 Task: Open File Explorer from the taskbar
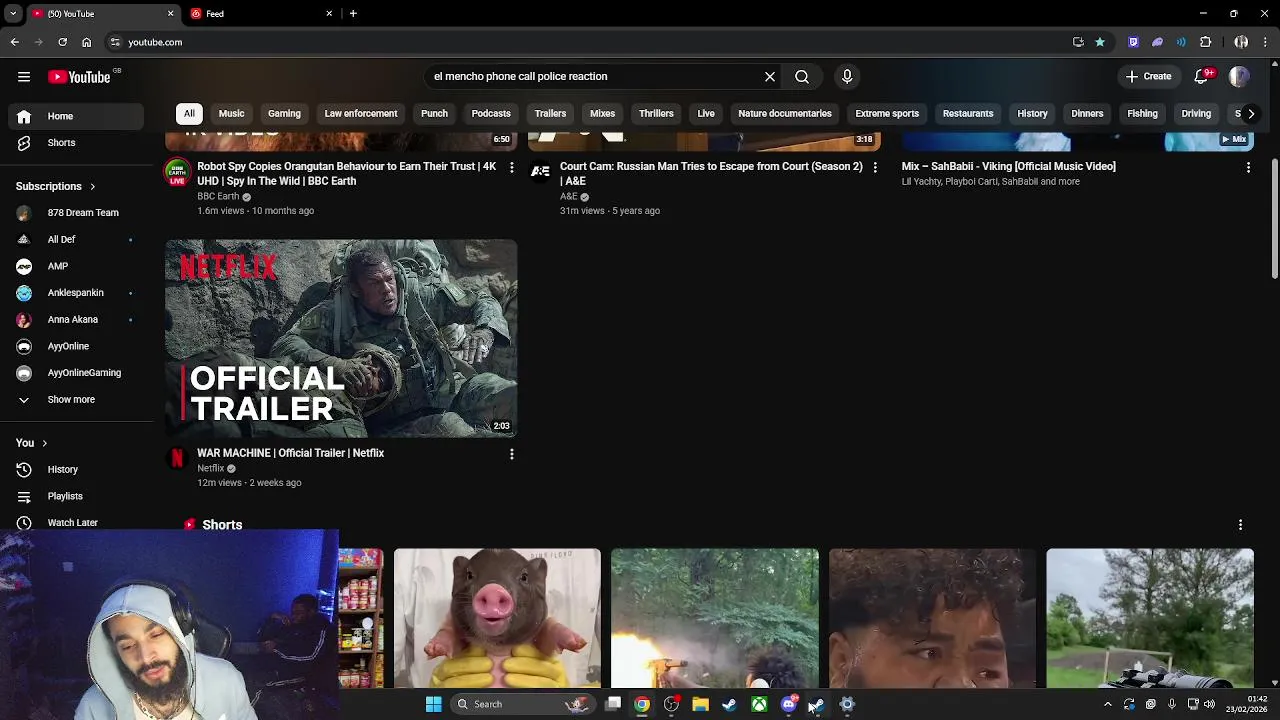(700, 704)
